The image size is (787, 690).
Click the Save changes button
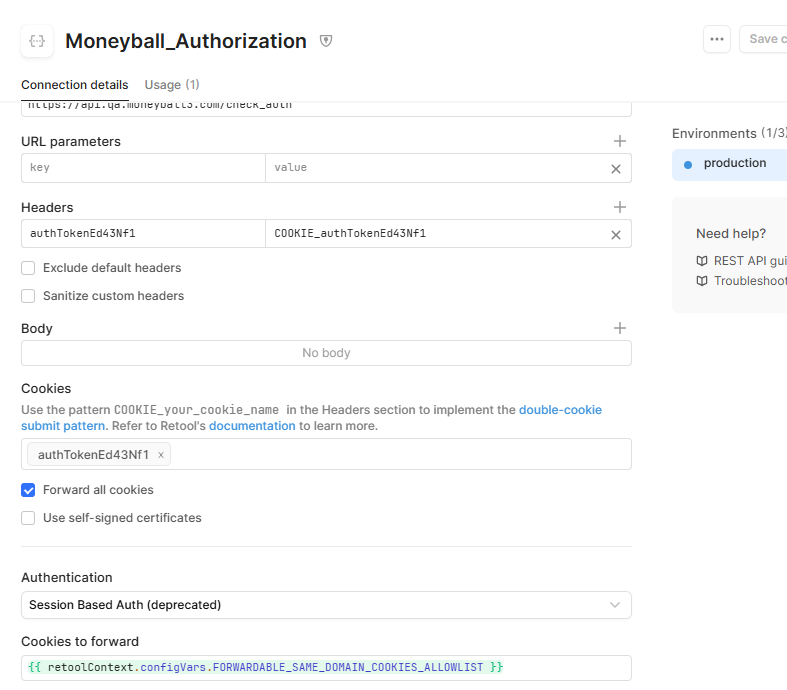(x=763, y=39)
